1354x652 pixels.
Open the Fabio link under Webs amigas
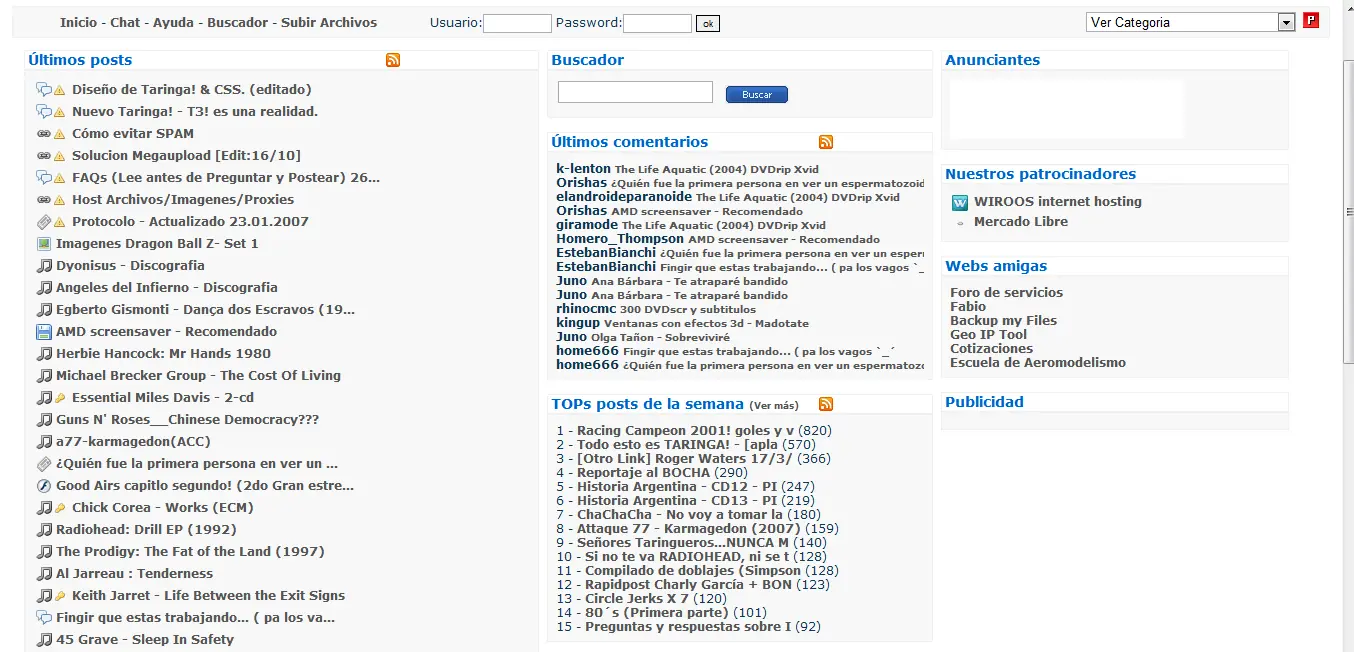[968, 306]
